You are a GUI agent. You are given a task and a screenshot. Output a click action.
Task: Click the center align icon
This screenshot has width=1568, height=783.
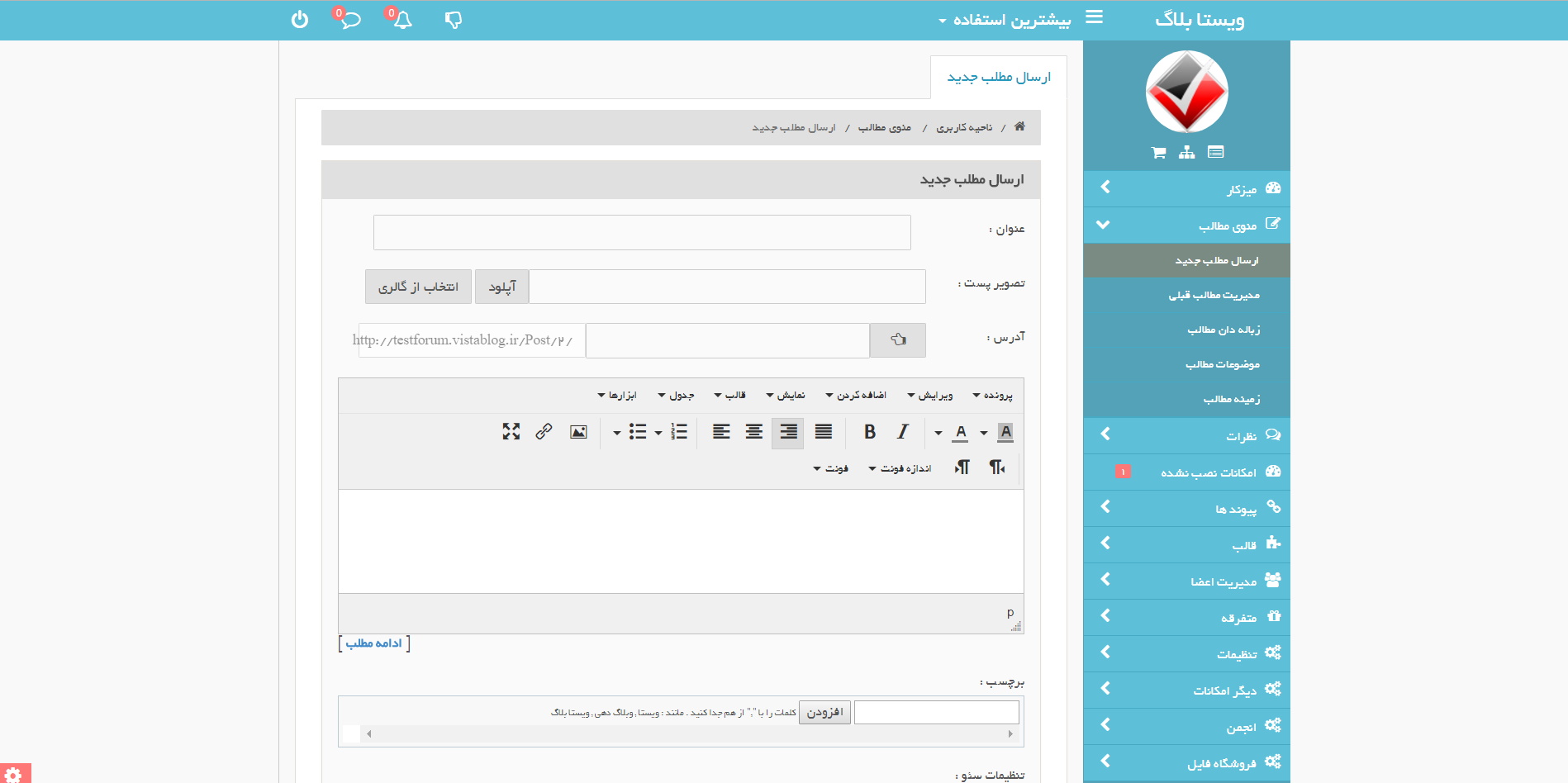tap(754, 432)
